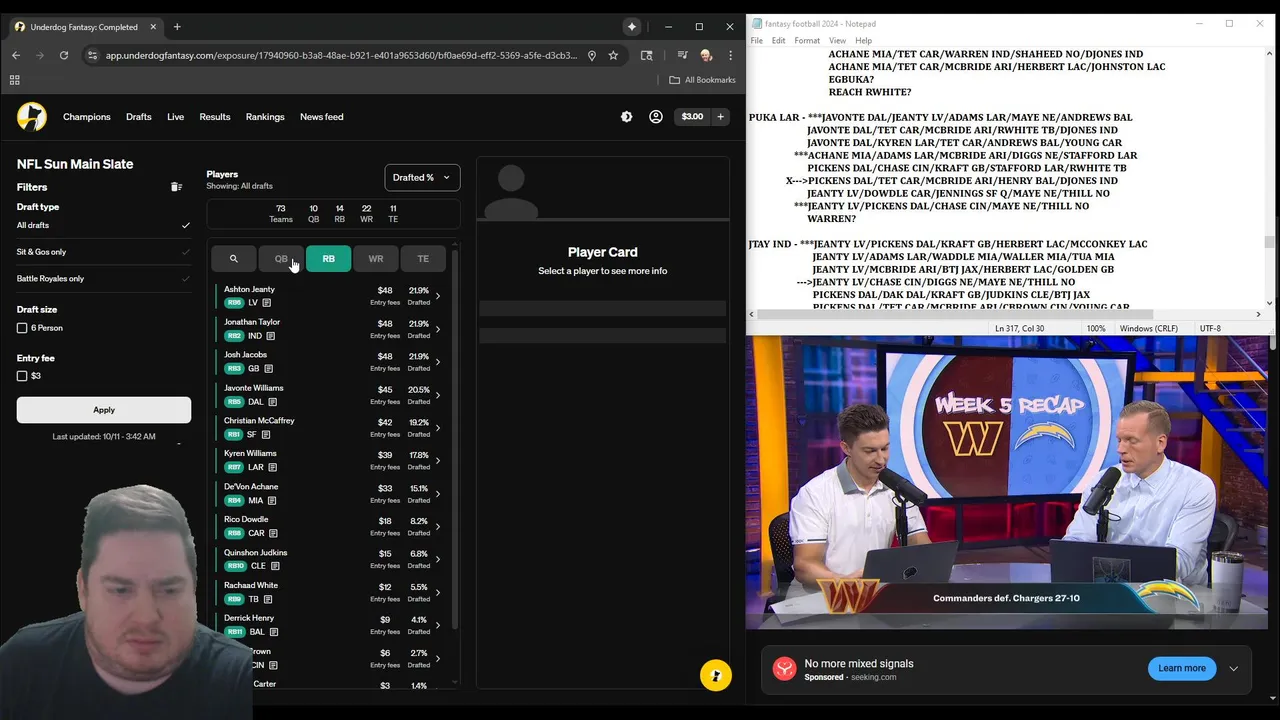Click the $3.00 balance button

pos(692,117)
